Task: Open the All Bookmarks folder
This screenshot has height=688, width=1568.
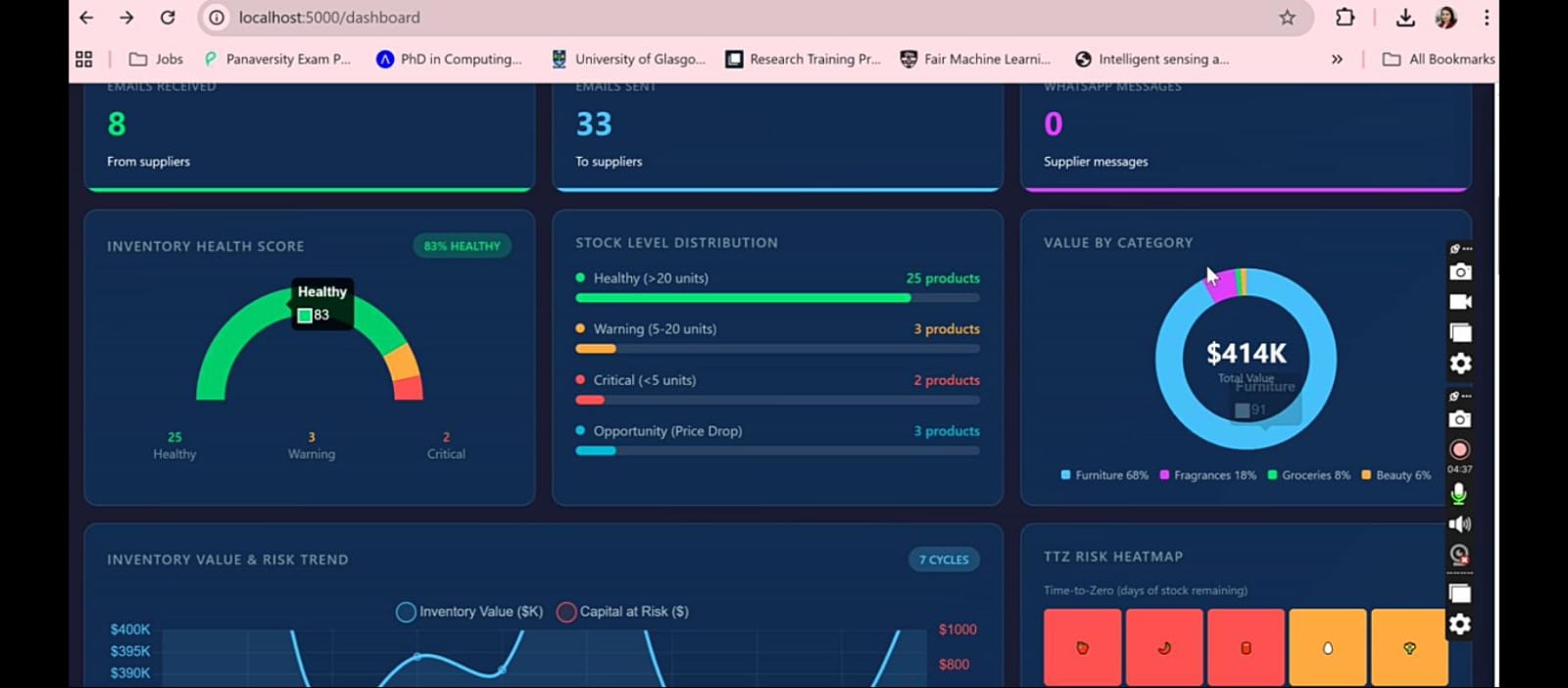Action: click(1439, 60)
